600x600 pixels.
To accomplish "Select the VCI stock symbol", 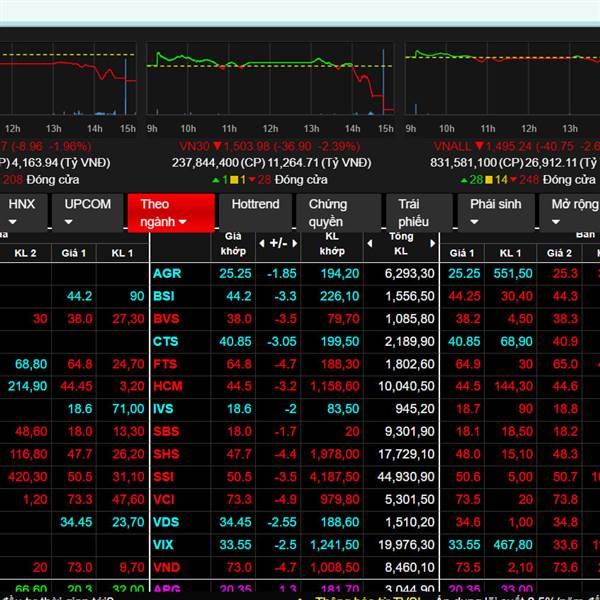I will coord(164,499).
